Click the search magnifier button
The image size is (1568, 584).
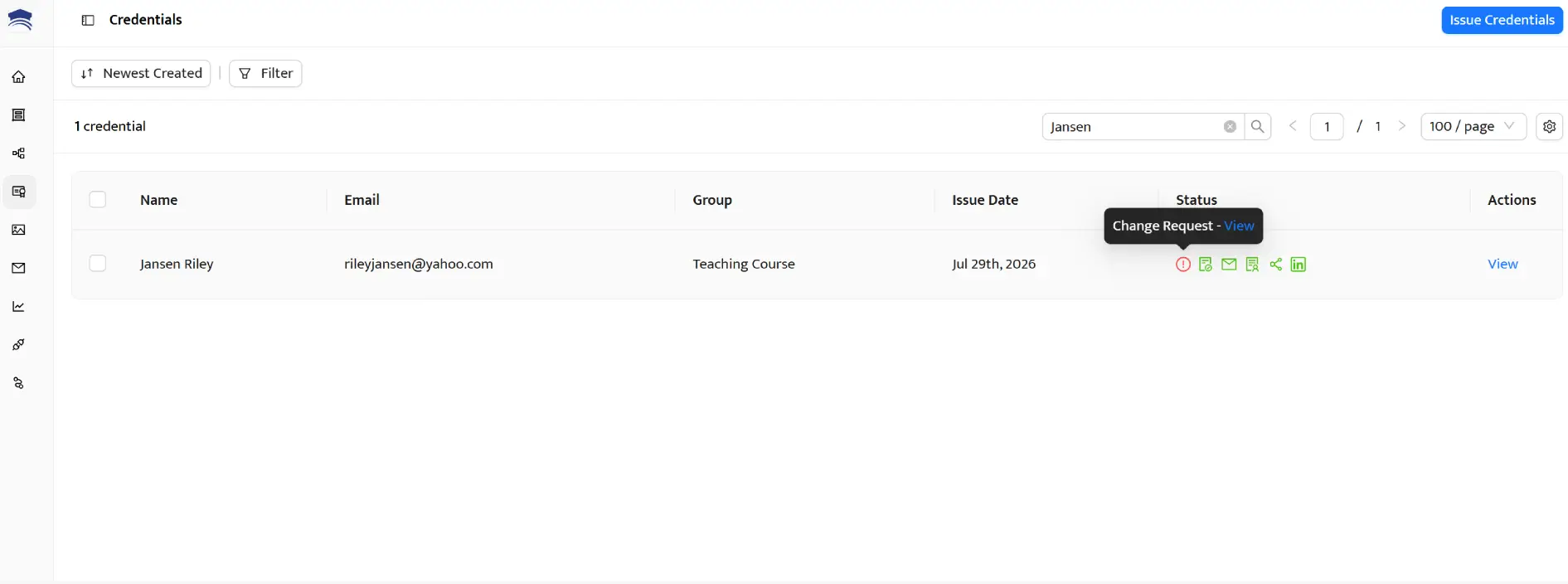point(1257,126)
